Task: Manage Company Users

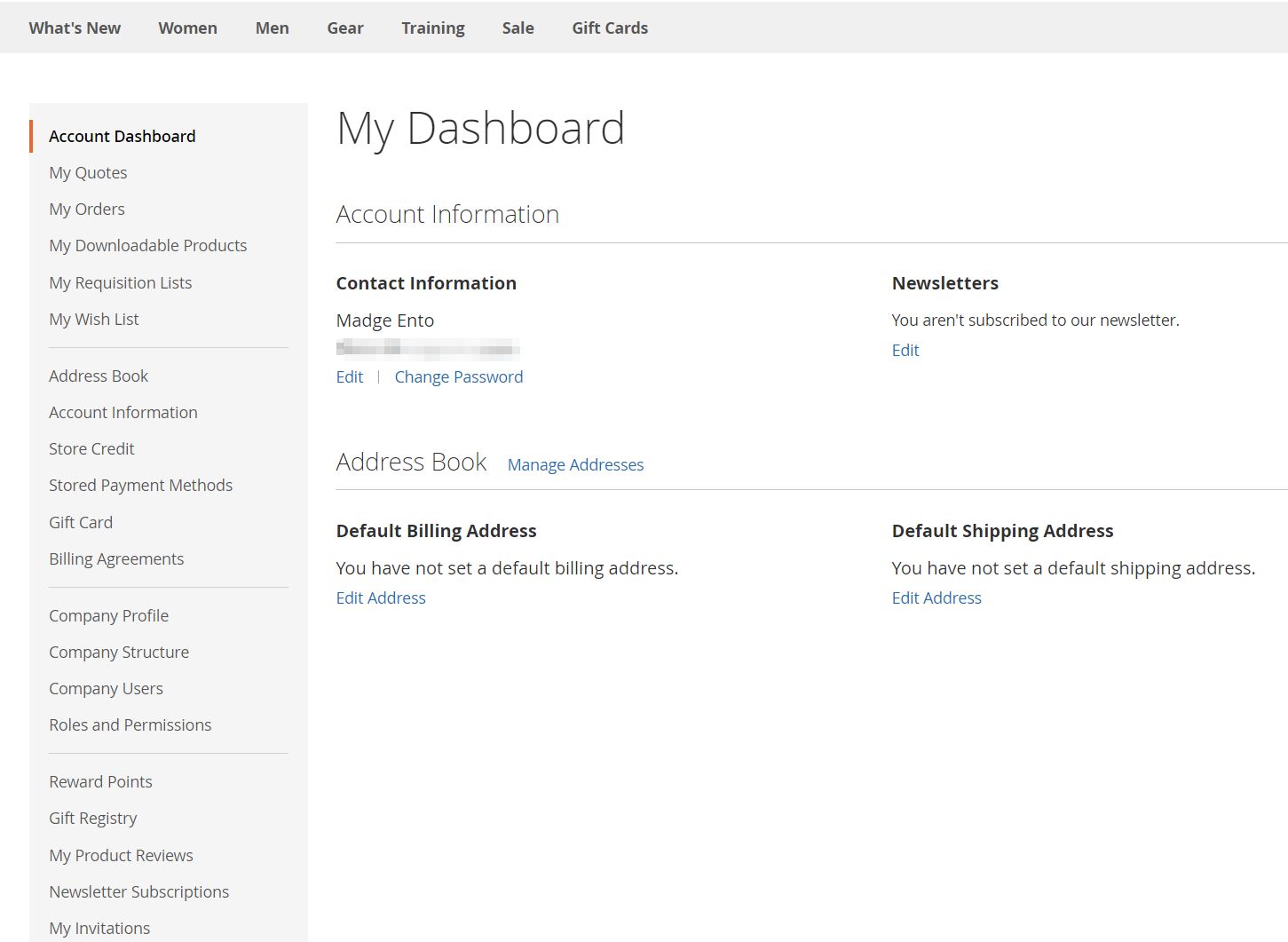Action: (x=106, y=688)
